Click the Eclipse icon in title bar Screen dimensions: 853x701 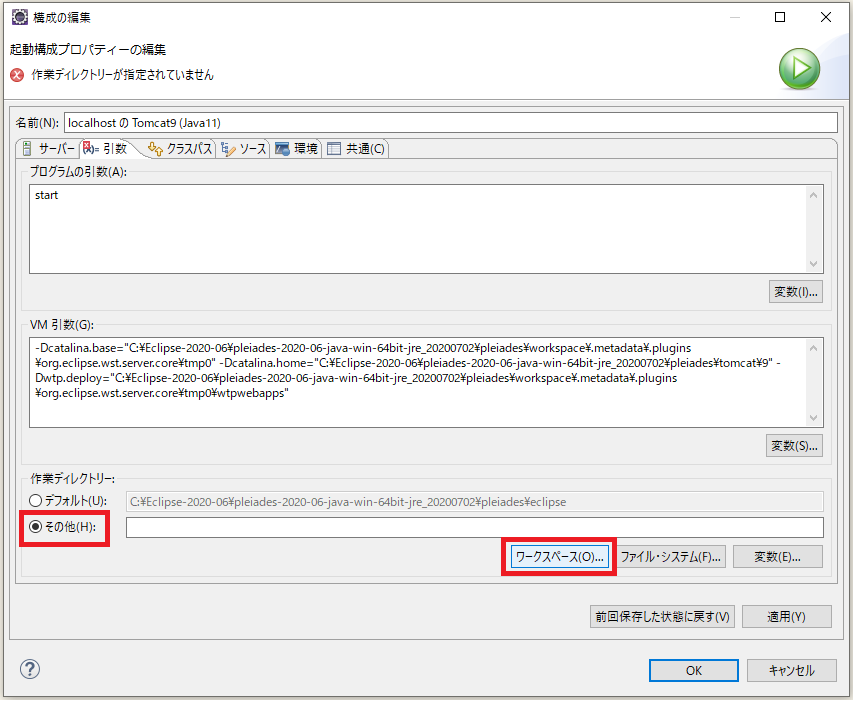tap(20, 17)
